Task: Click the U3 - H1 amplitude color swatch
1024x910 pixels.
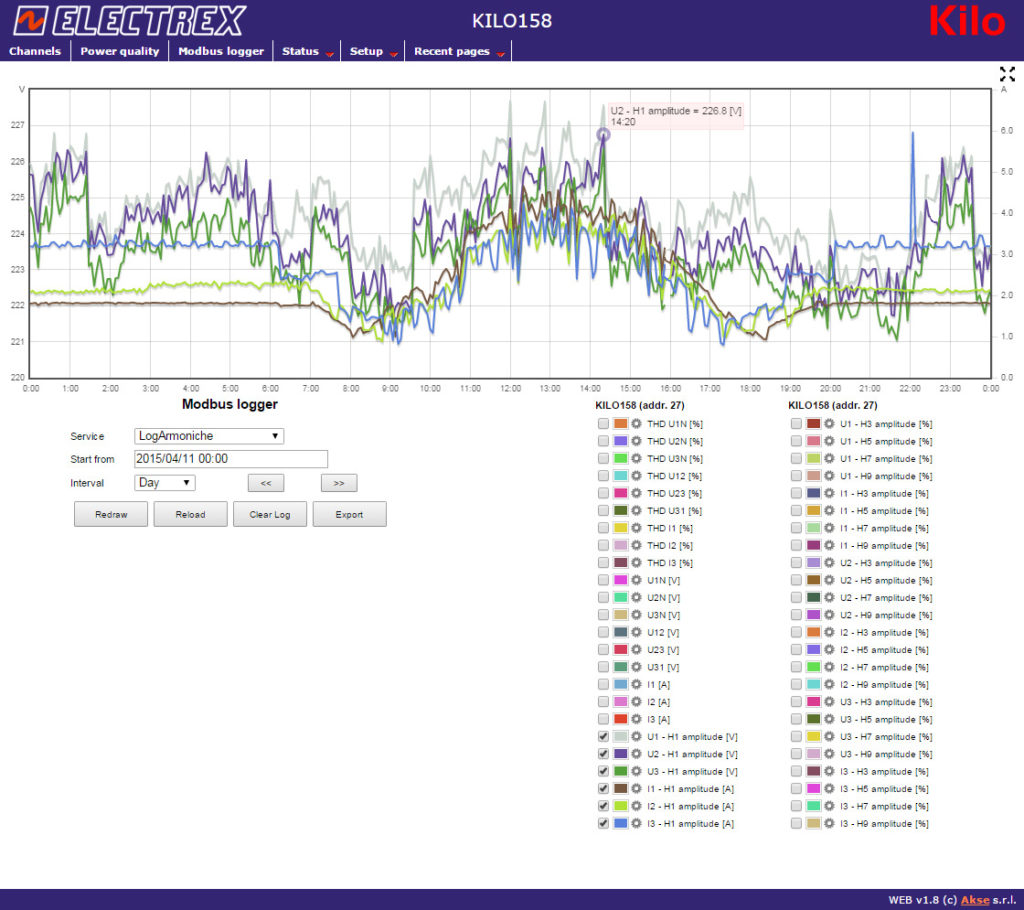Action: (620, 771)
